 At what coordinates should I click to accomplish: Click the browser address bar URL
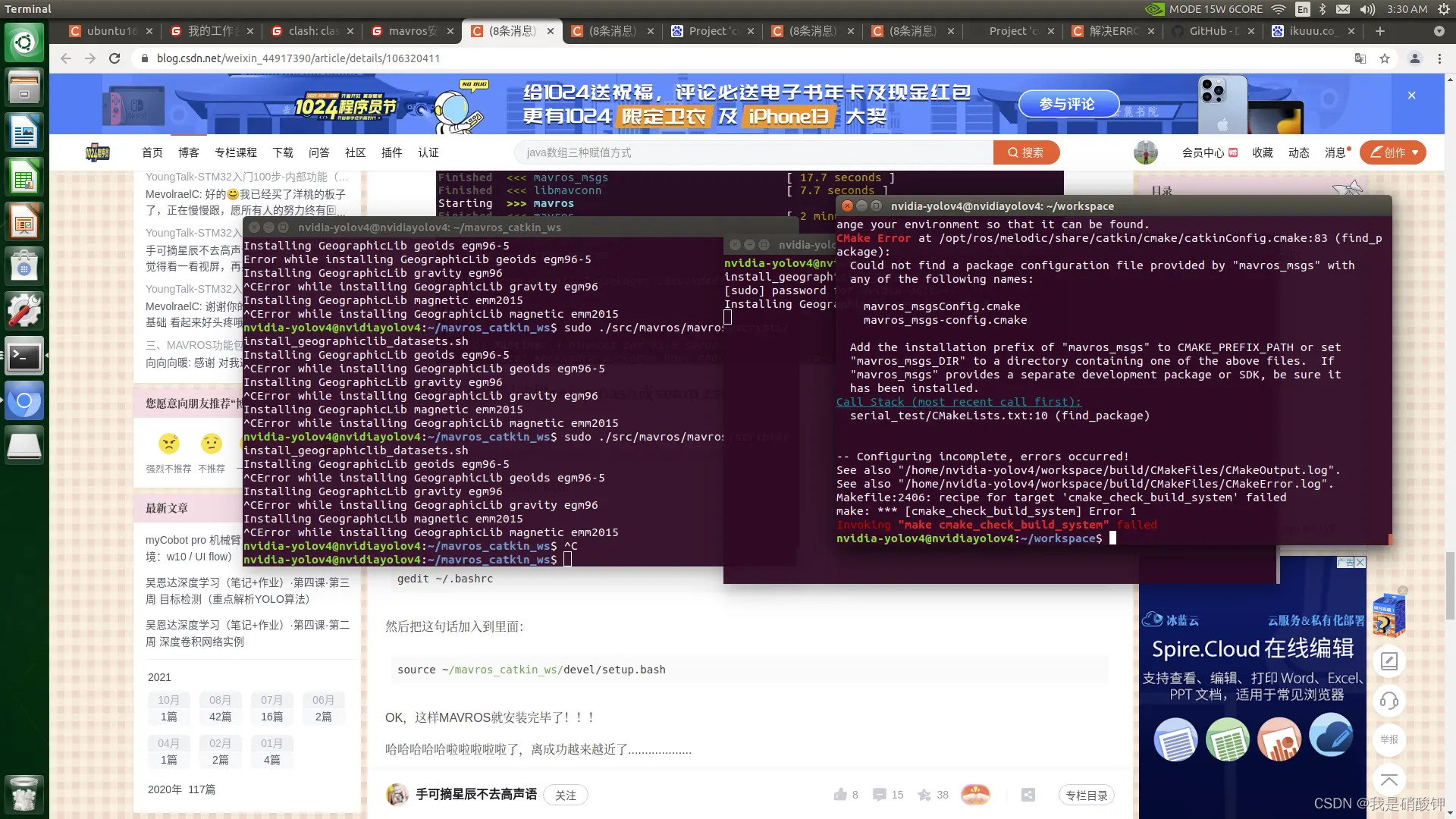(298, 58)
